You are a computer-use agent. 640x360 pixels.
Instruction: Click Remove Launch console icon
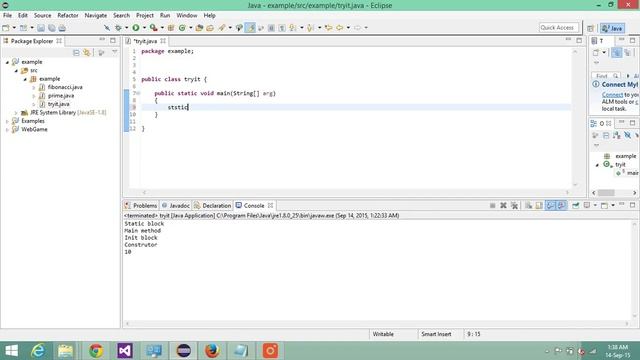click(x=503, y=205)
